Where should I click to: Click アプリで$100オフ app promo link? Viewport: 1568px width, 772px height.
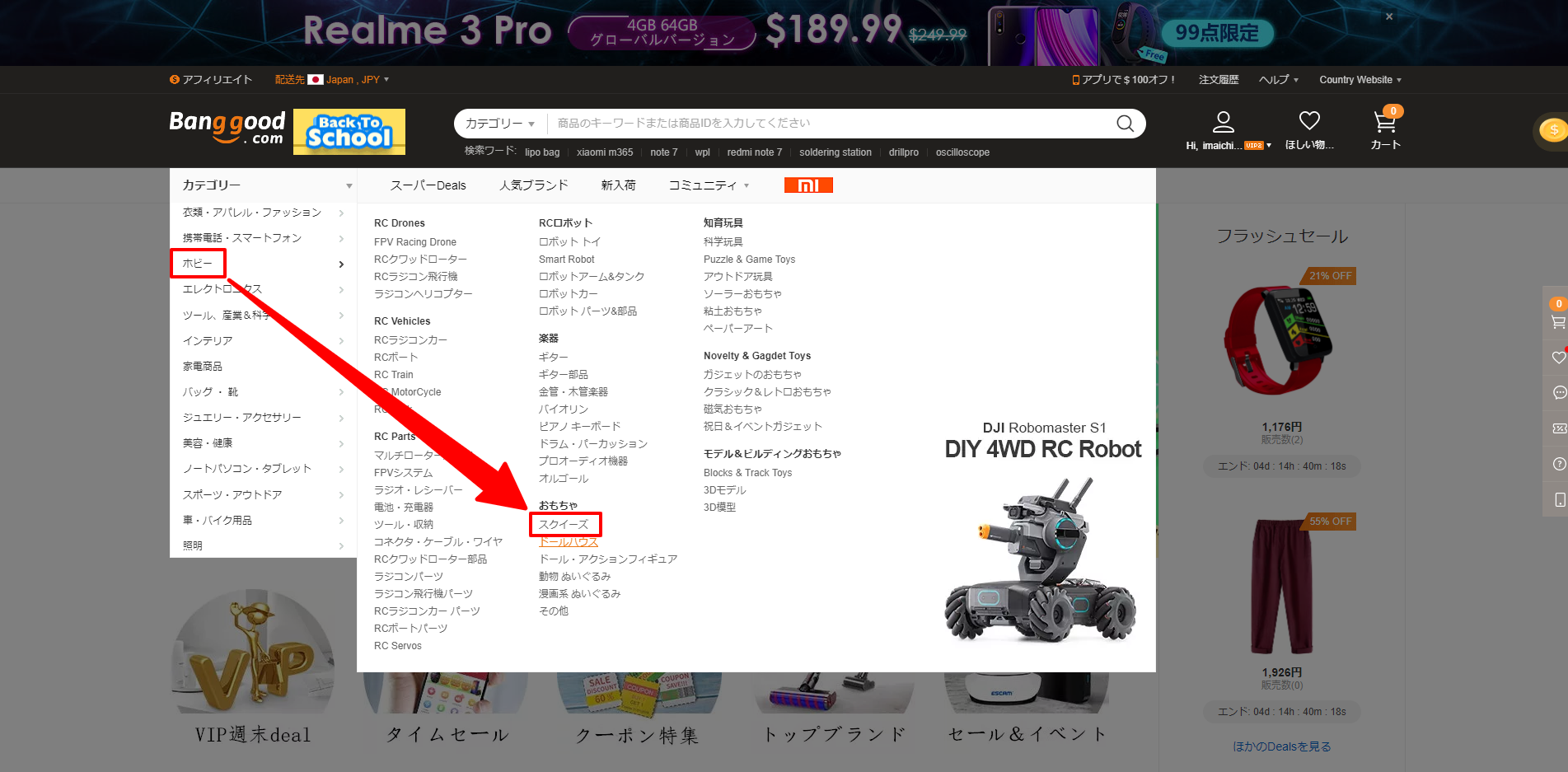[x=1123, y=80]
